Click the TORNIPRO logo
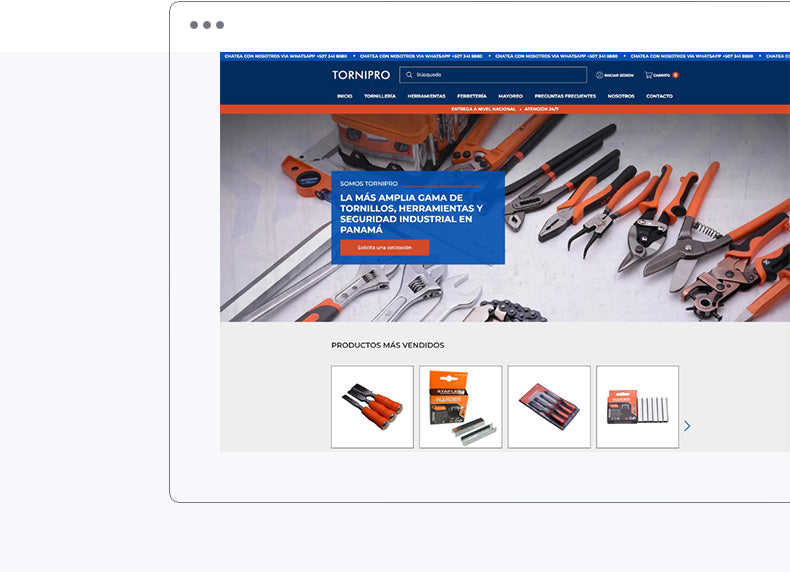 point(361,75)
